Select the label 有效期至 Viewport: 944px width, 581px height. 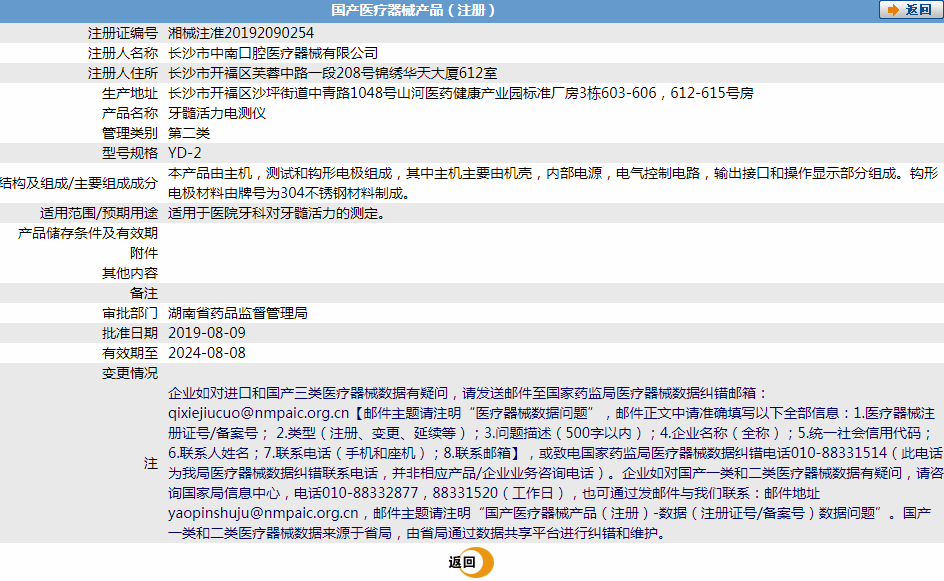pos(130,353)
